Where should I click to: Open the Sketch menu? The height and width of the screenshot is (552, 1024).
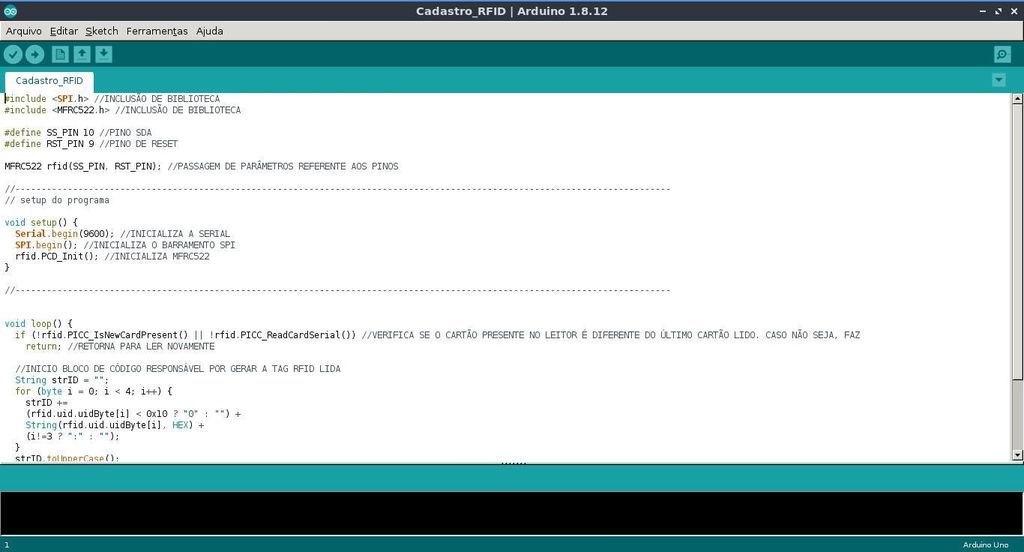point(102,31)
